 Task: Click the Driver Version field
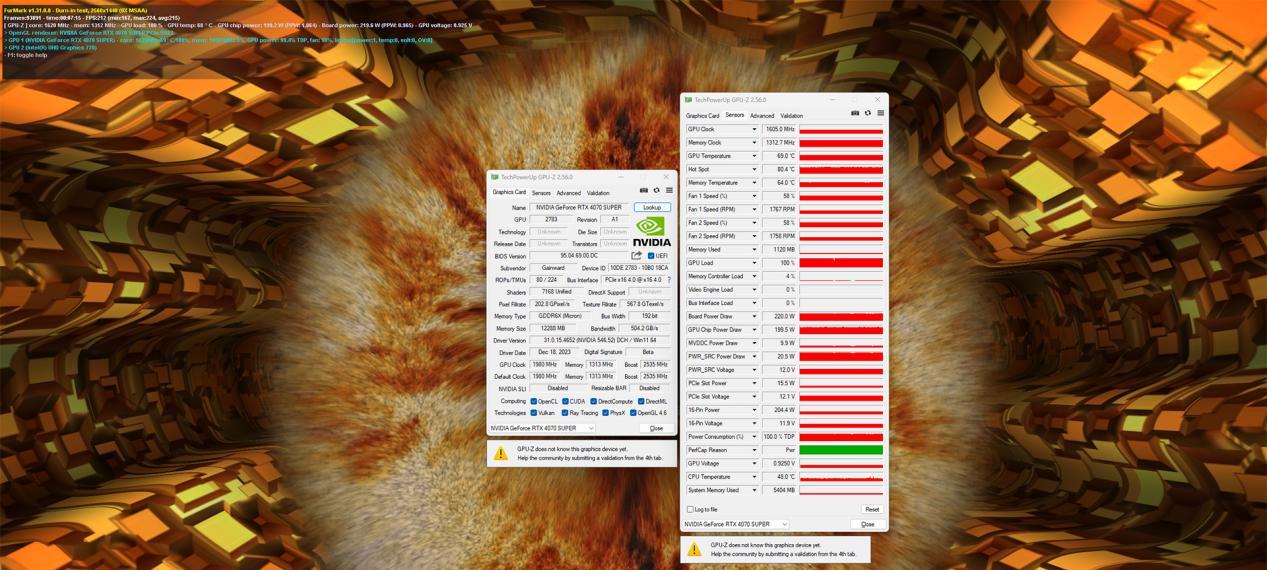coord(600,340)
